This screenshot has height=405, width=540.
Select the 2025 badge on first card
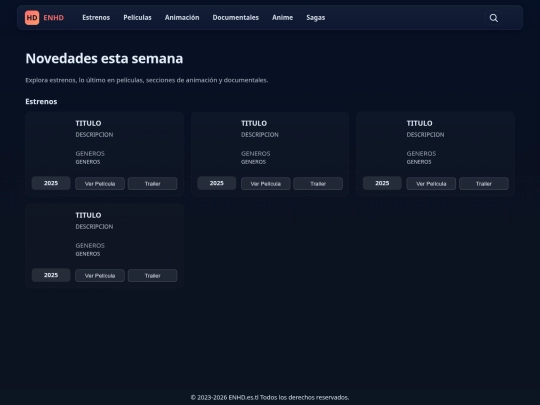[51, 183]
